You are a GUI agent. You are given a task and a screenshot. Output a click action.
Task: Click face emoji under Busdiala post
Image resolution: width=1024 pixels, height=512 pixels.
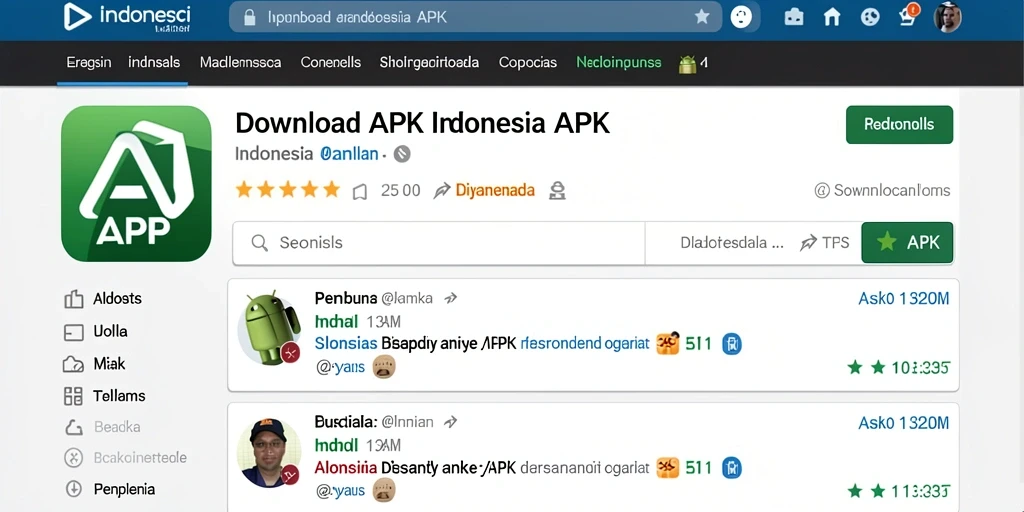384,490
